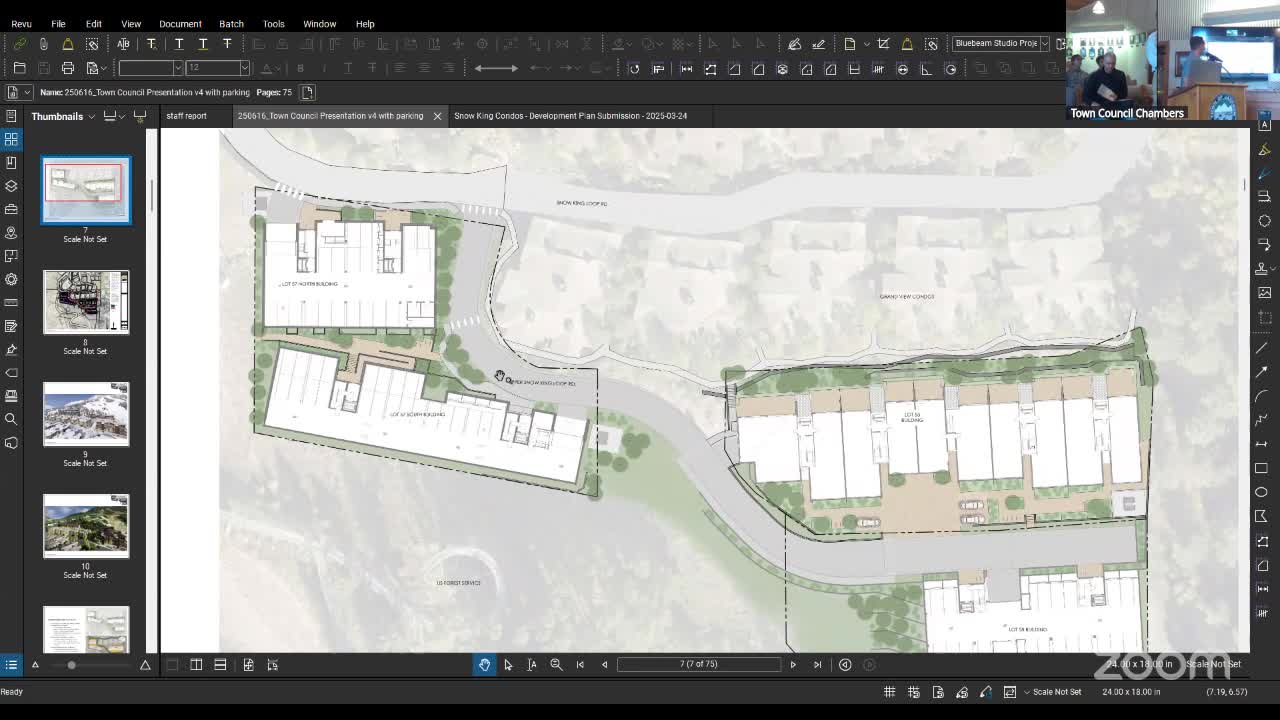Choose the Ellipse markup tool
1280x720 pixels.
1262,491
